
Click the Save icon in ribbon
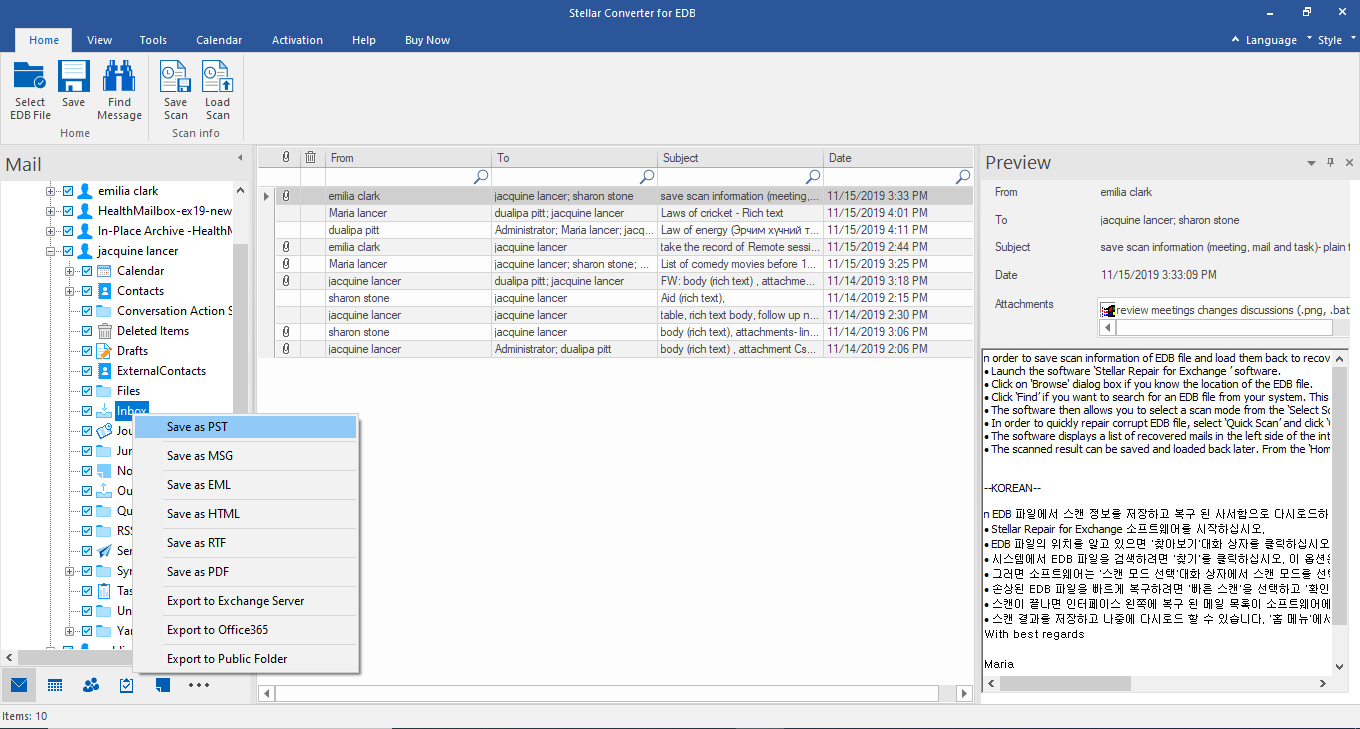pyautogui.click(x=74, y=76)
